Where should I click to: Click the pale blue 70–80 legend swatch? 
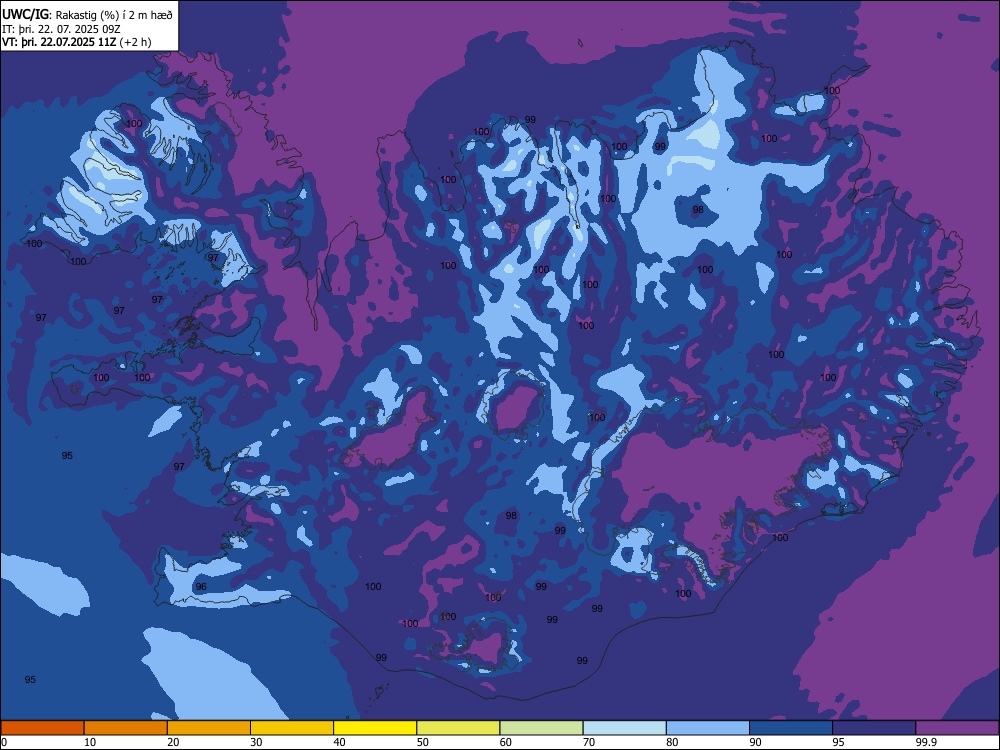coord(624,728)
